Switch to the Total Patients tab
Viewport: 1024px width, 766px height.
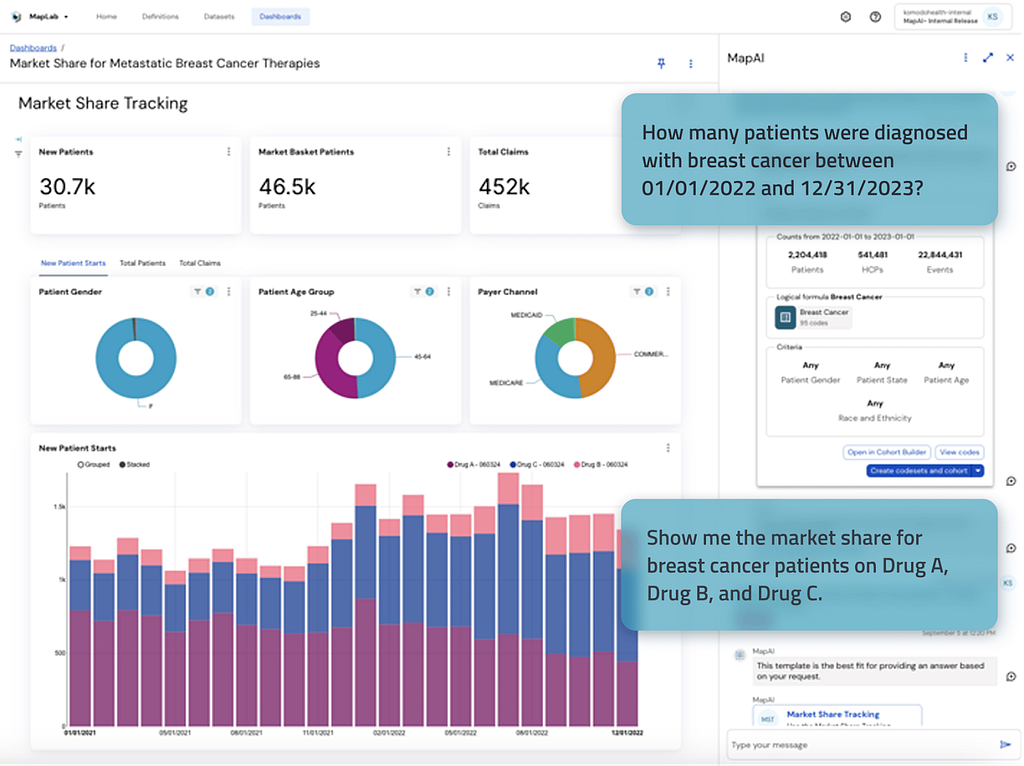(142, 263)
